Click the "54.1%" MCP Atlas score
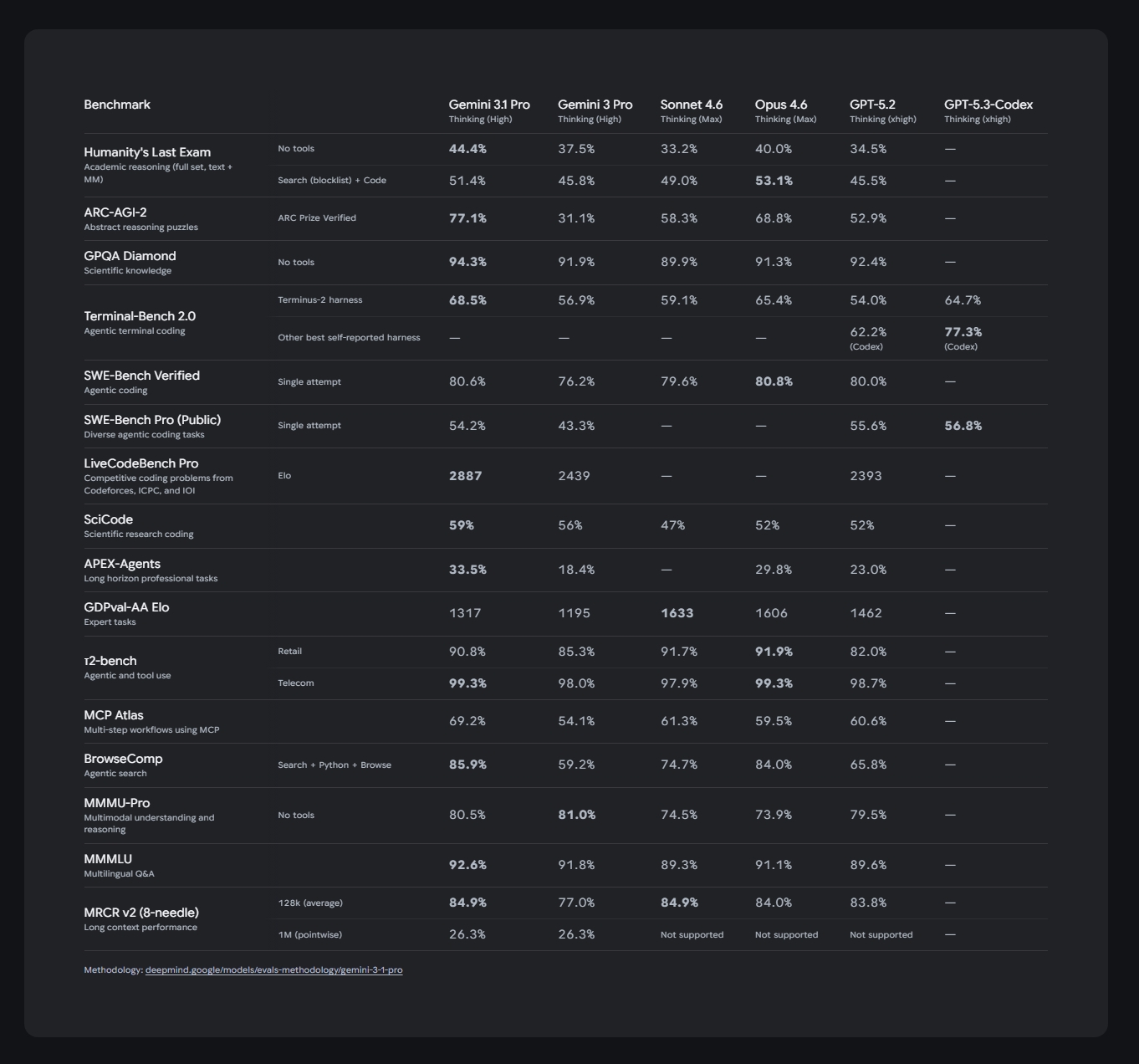Image resolution: width=1139 pixels, height=1064 pixels. [576, 721]
